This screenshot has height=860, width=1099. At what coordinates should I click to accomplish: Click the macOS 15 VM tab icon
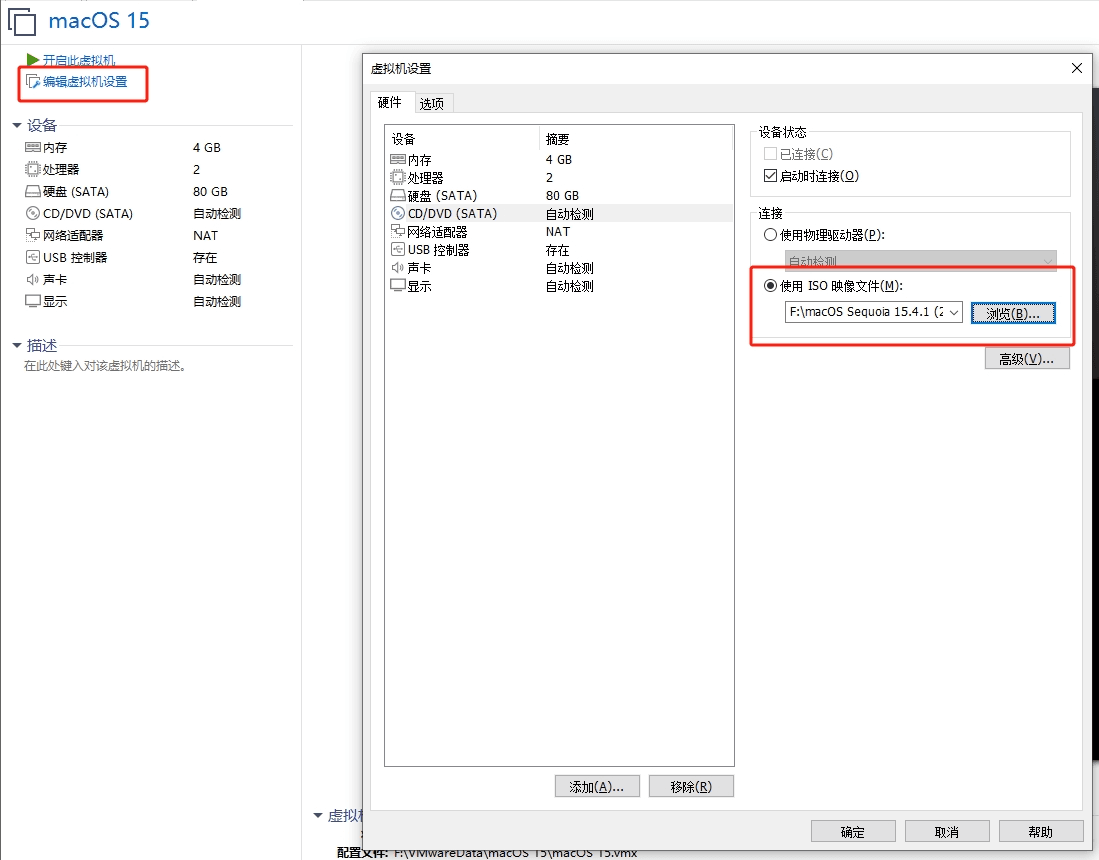click(22, 21)
